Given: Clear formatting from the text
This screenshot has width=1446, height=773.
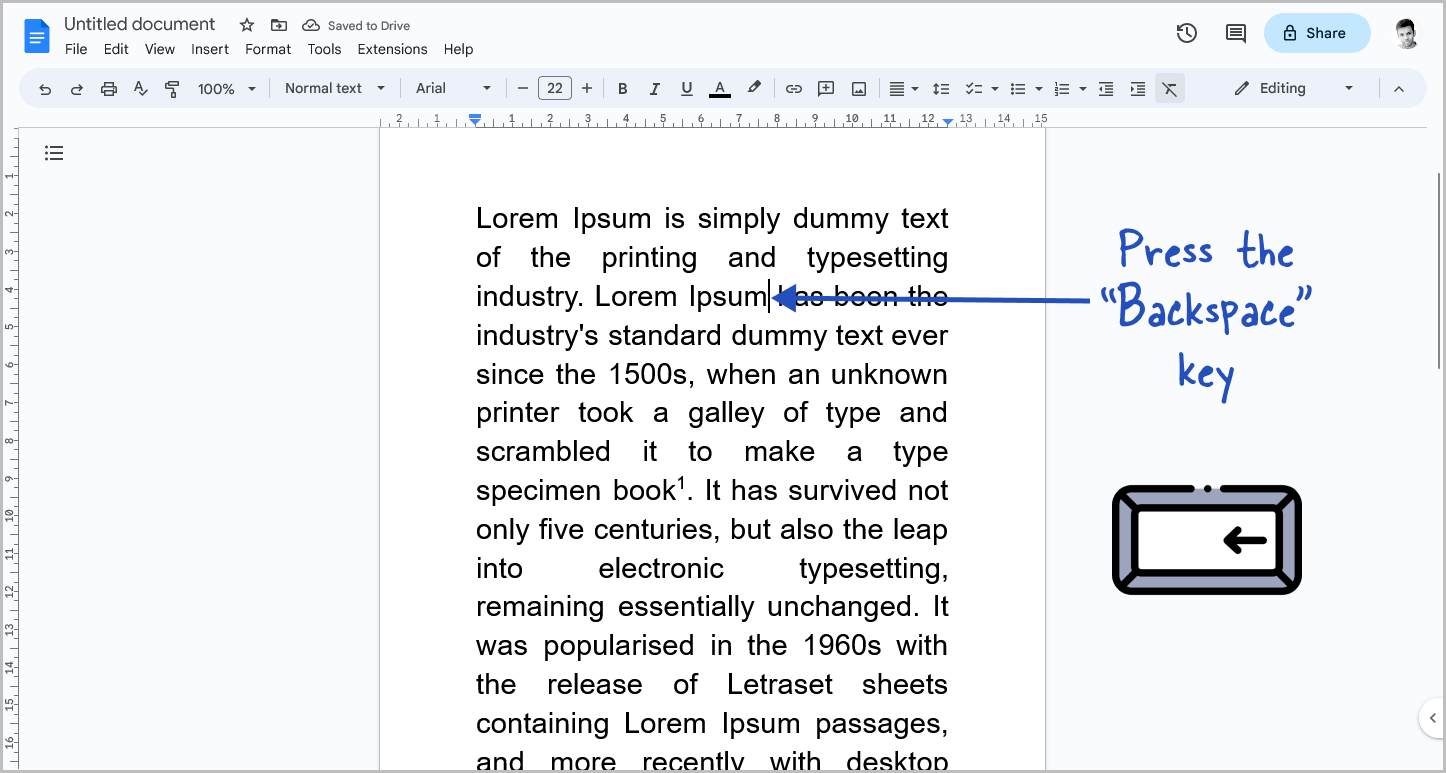Looking at the screenshot, I should pyautogui.click(x=1170, y=88).
